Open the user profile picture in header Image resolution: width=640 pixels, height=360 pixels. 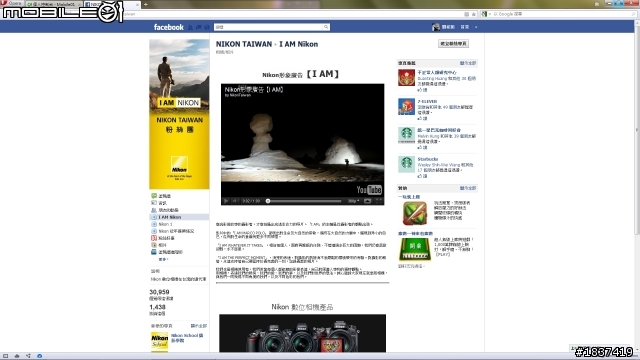pos(436,27)
